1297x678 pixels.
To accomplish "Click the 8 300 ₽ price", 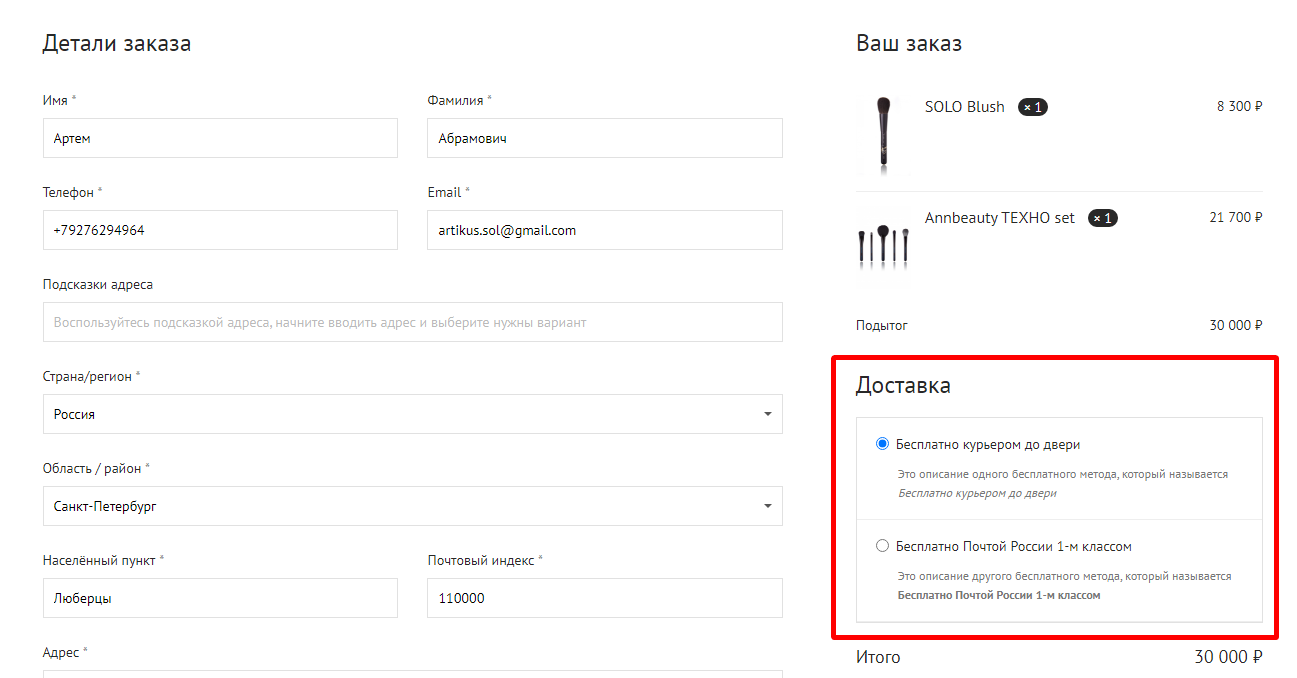I will click(x=1239, y=106).
